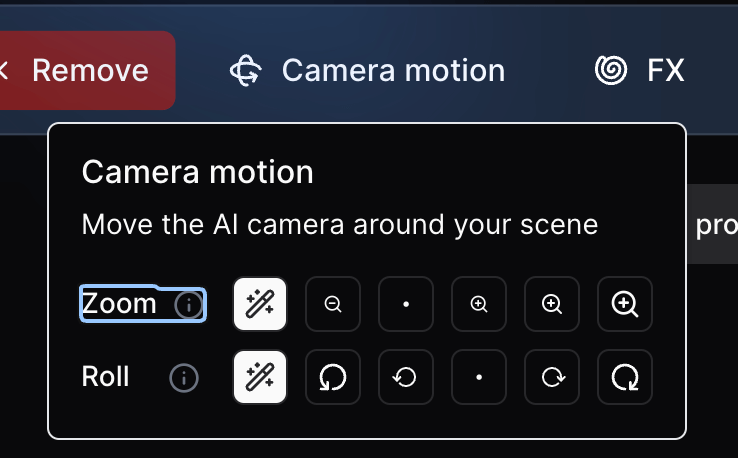
Task: Enable auto magic wand for Zoom
Action: point(260,304)
